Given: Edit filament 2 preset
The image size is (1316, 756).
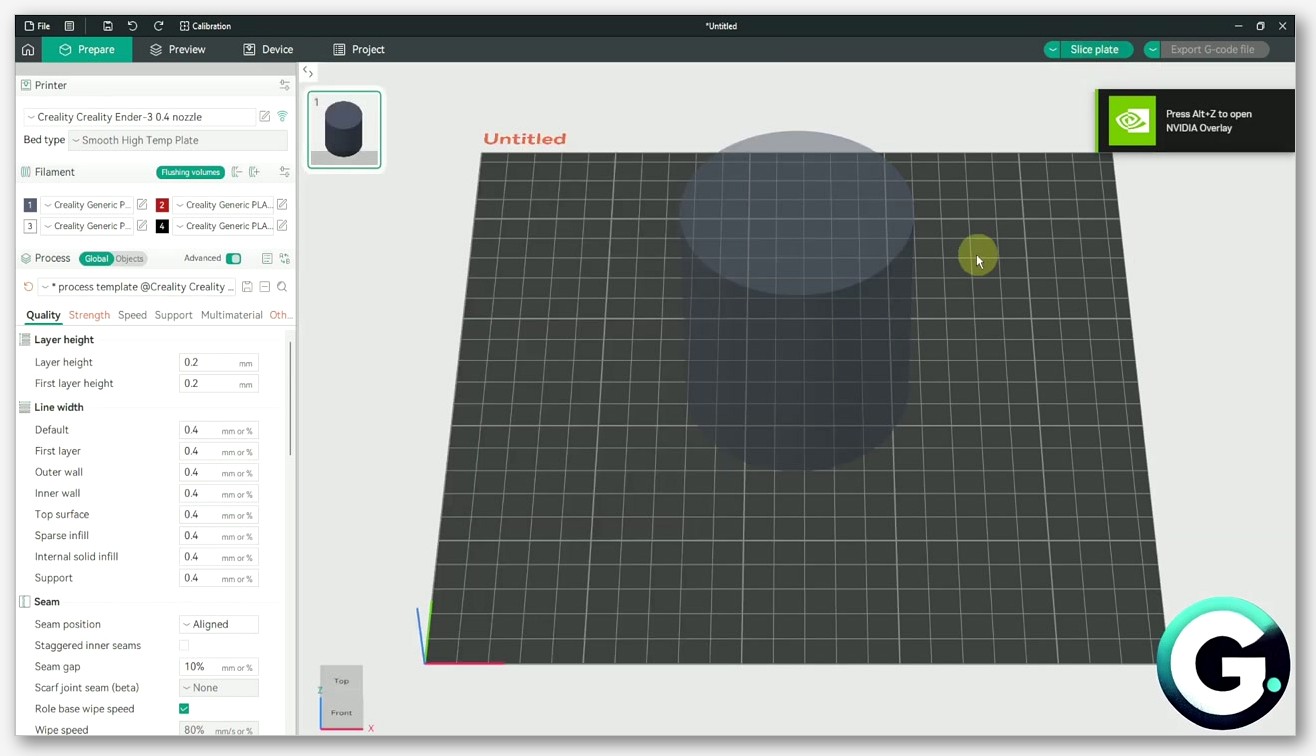Looking at the screenshot, I should click(282, 204).
